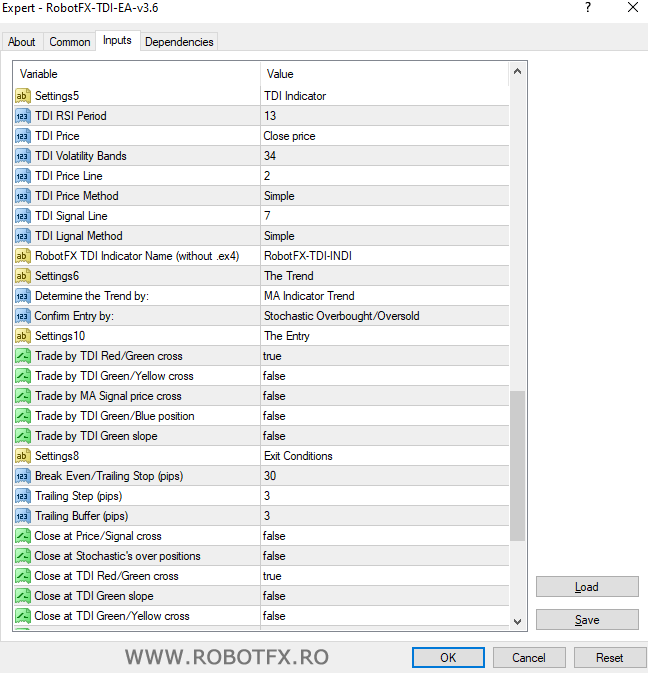Click the icon beside Trailing Step (pips)
This screenshot has width=648, height=673.
coord(23,497)
